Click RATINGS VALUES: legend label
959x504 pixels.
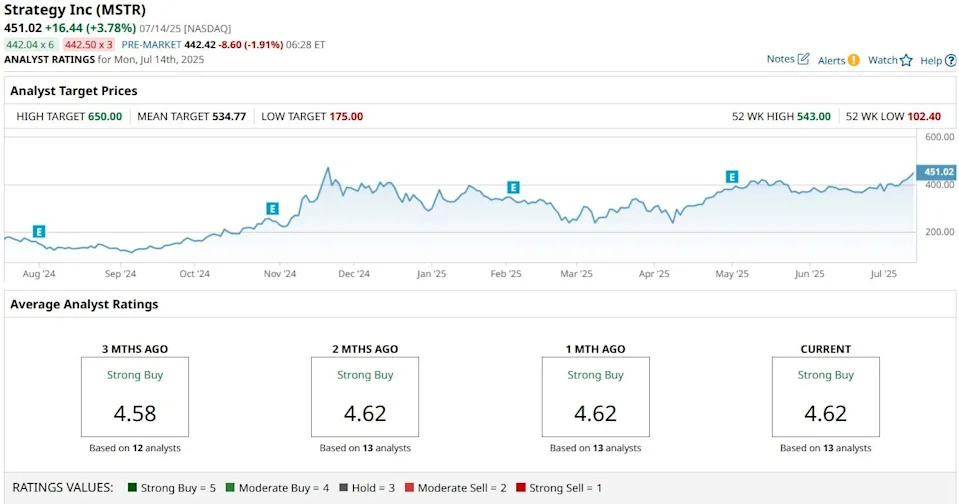(x=62, y=487)
